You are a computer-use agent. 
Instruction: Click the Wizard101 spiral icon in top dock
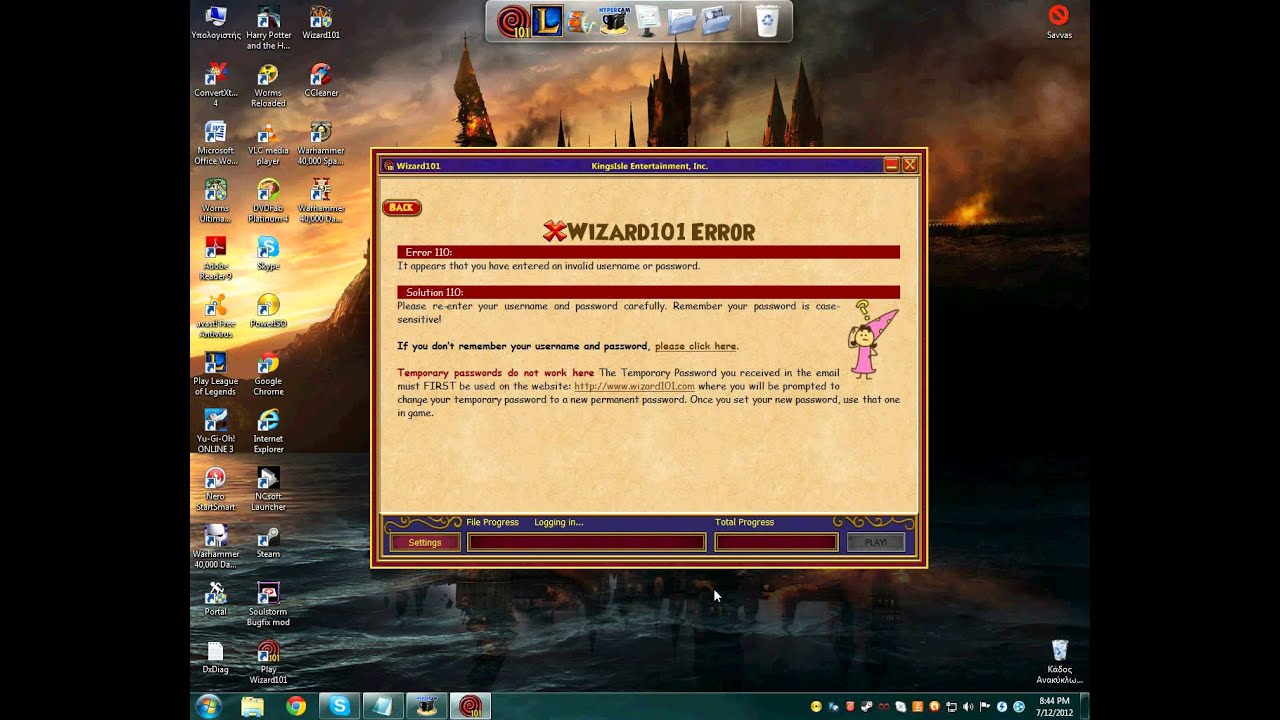513,21
